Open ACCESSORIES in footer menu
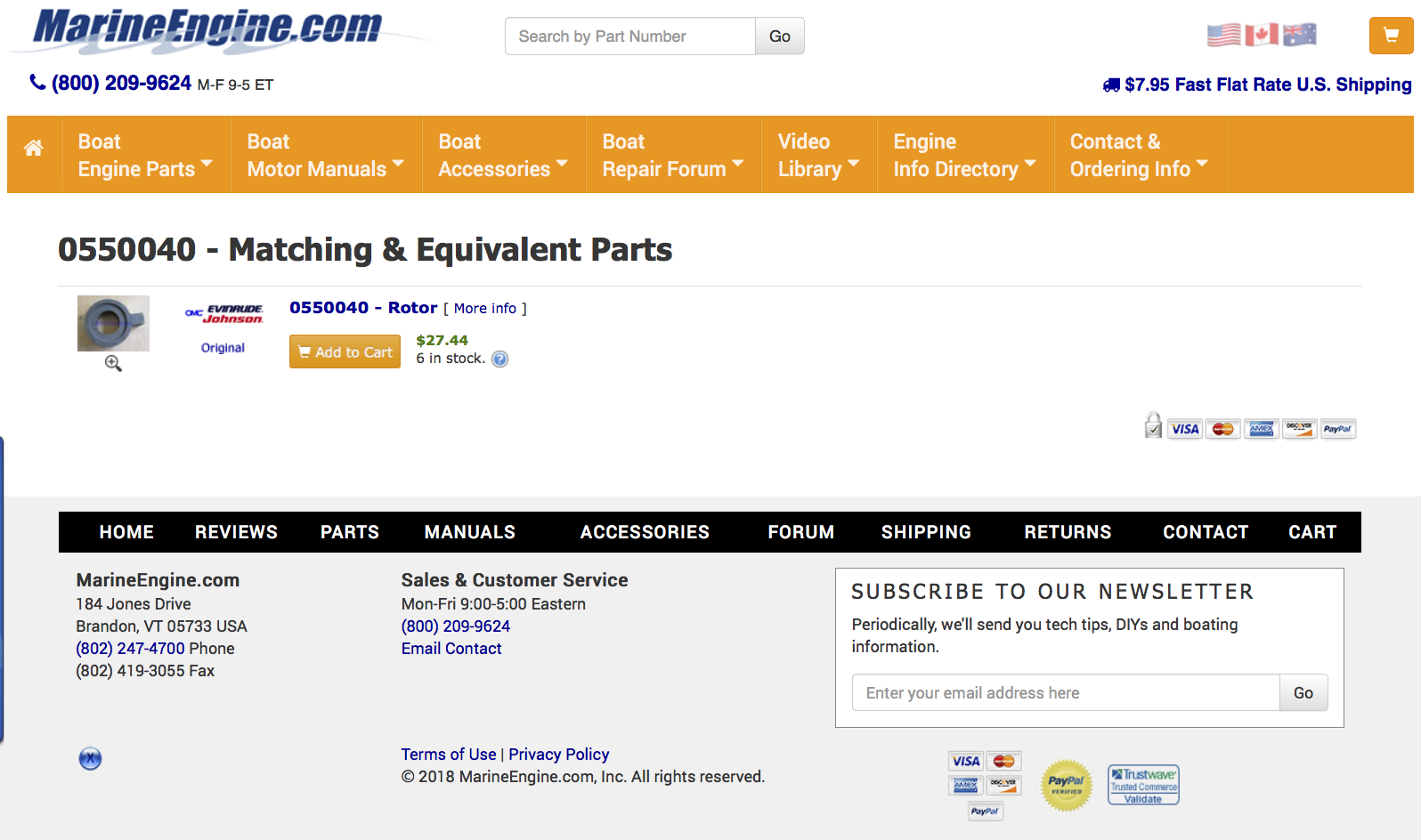Viewport: 1421px width, 840px height. click(645, 532)
